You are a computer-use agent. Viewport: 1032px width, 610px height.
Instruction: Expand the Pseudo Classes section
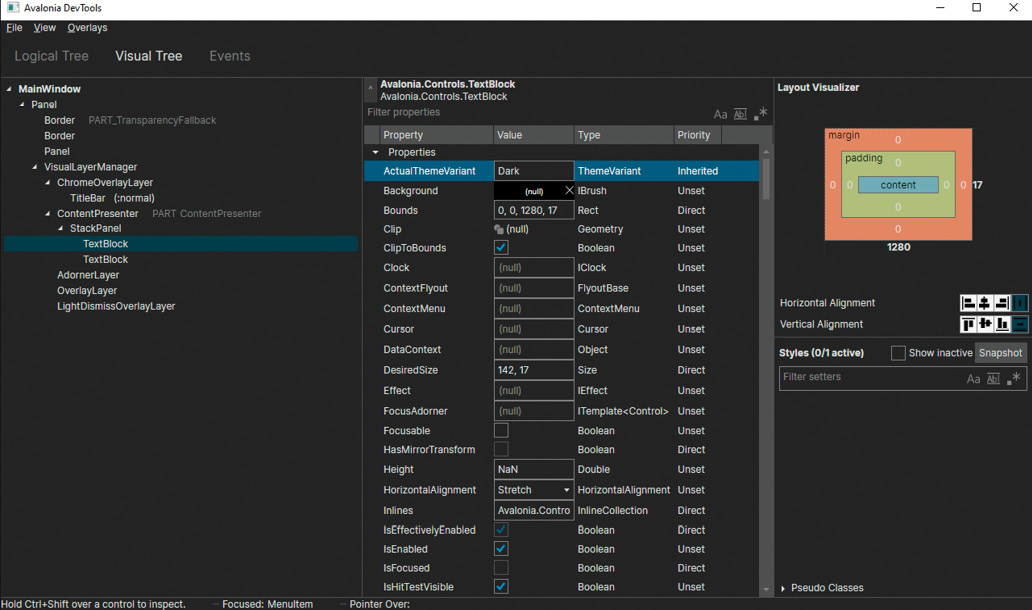(x=783, y=588)
